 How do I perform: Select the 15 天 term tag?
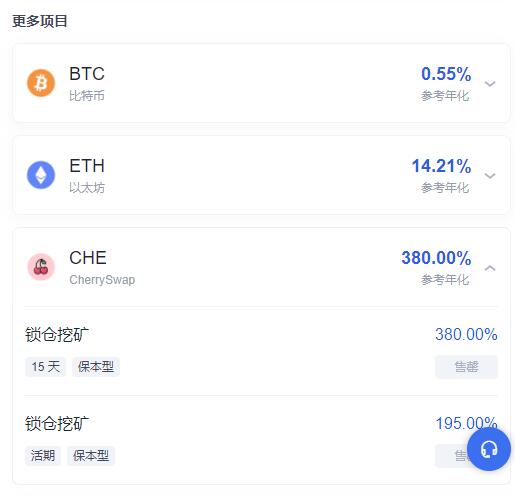point(46,367)
